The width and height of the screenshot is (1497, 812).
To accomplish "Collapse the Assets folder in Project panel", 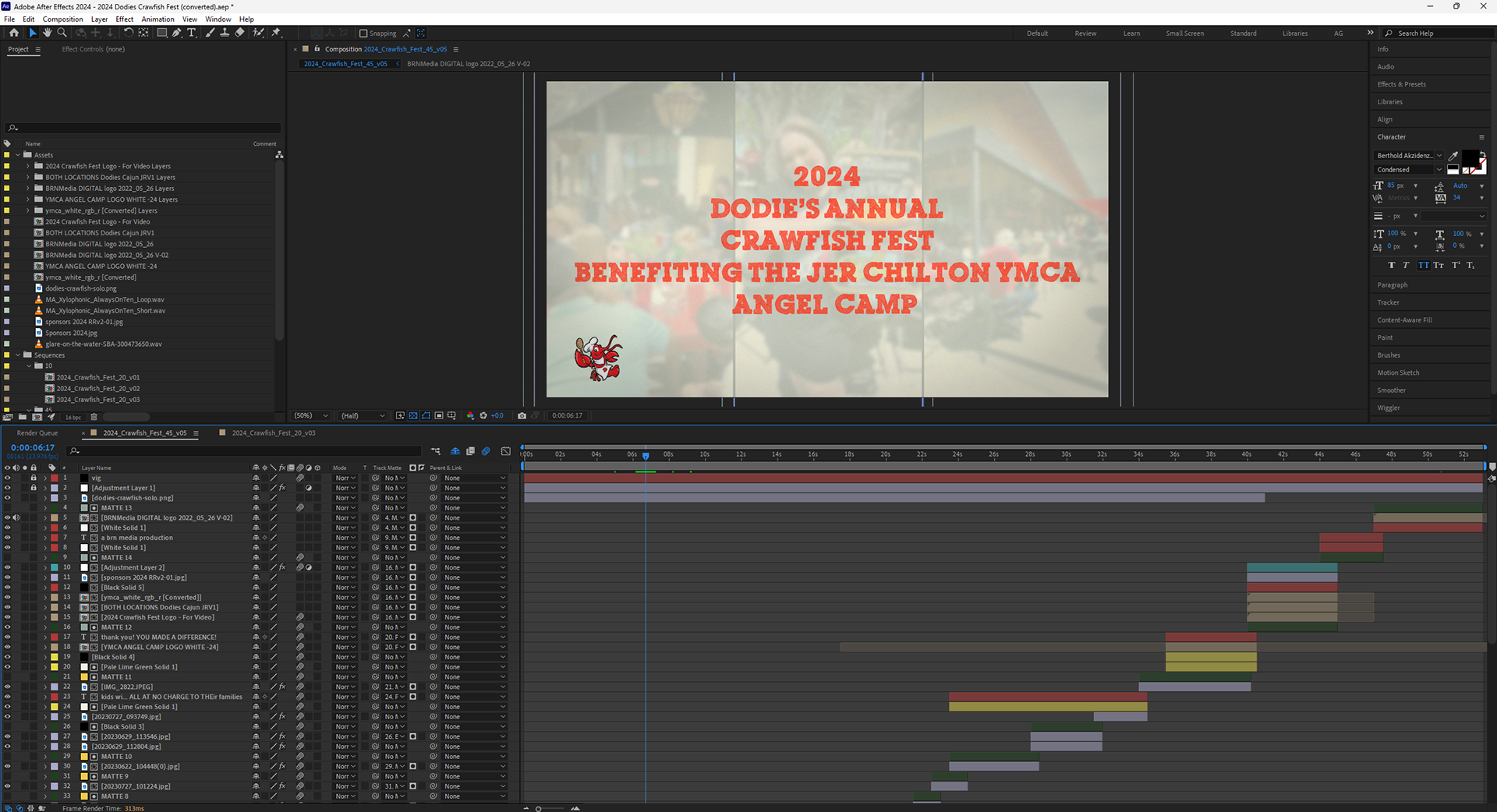I will 17,155.
